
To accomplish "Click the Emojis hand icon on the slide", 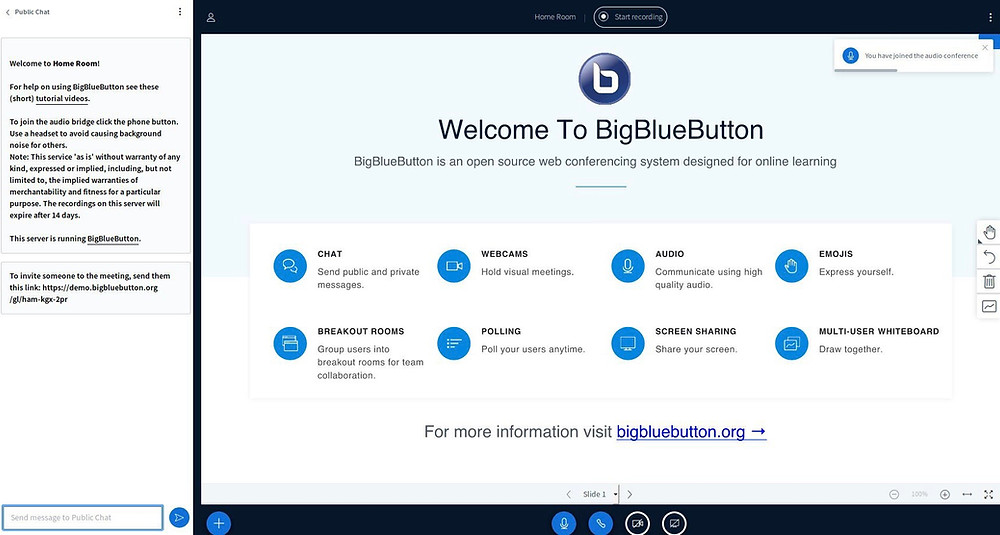I will pyautogui.click(x=791, y=266).
